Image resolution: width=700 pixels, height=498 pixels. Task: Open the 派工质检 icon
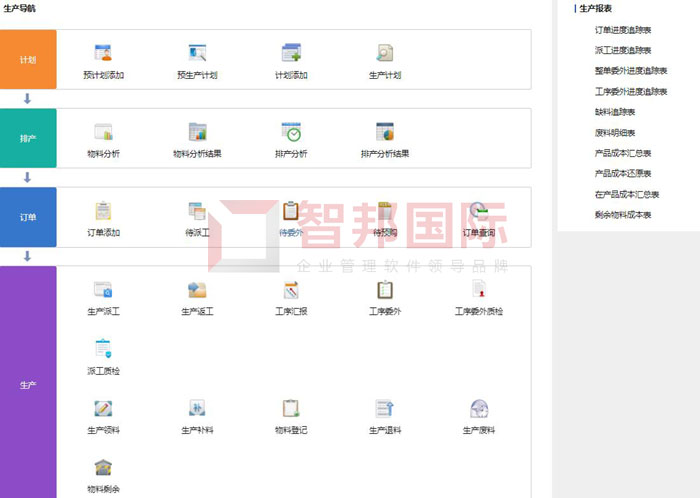(103, 349)
